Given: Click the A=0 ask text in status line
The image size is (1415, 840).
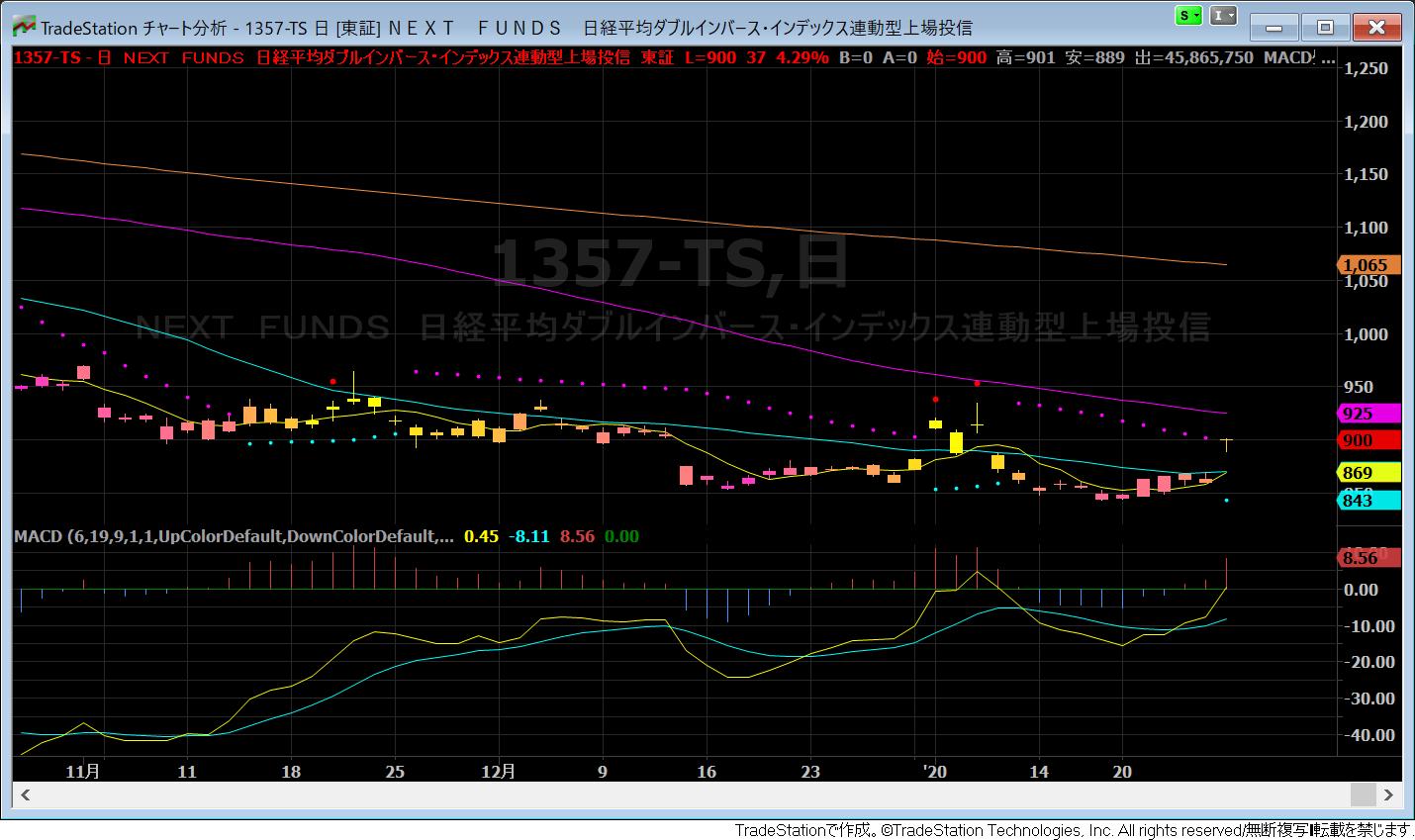Looking at the screenshot, I should point(900,57).
